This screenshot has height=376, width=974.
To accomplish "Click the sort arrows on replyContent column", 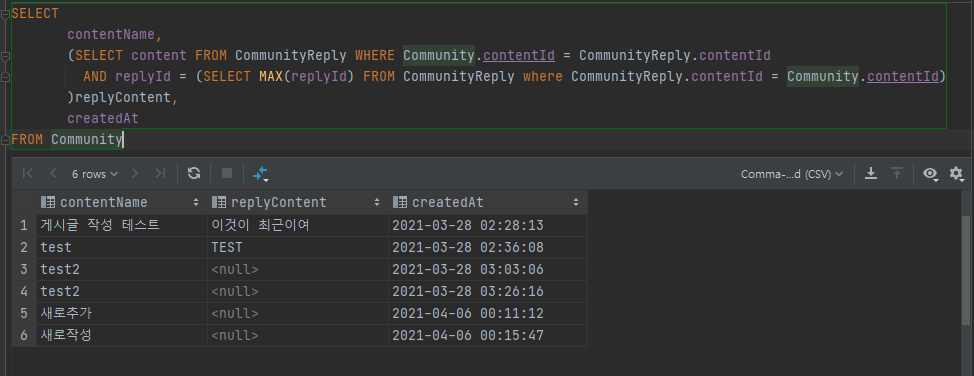I will pyautogui.click(x=377, y=202).
